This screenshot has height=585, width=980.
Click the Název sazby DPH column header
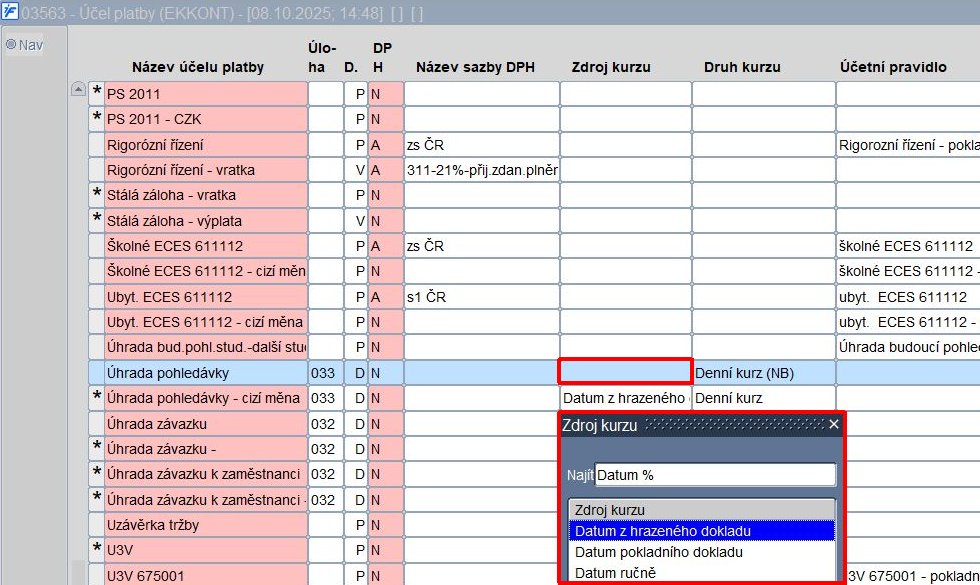pyautogui.click(x=476, y=67)
